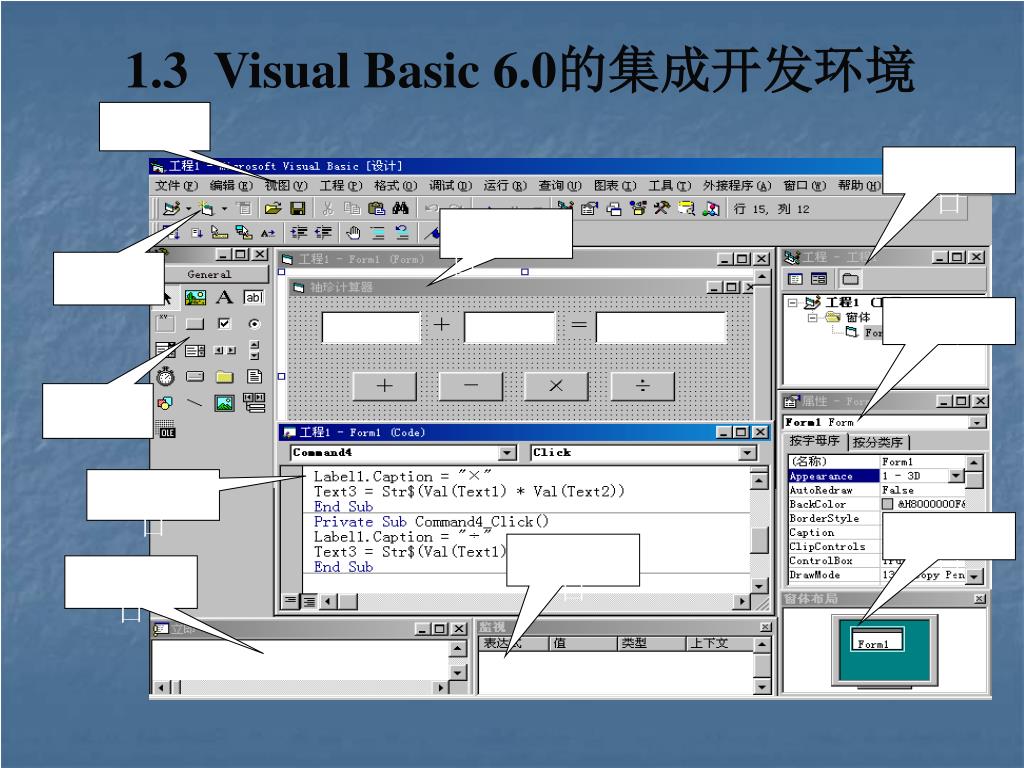Click the ÷ button on the form
Image resolution: width=1024 pixels, height=768 pixels.
click(643, 386)
